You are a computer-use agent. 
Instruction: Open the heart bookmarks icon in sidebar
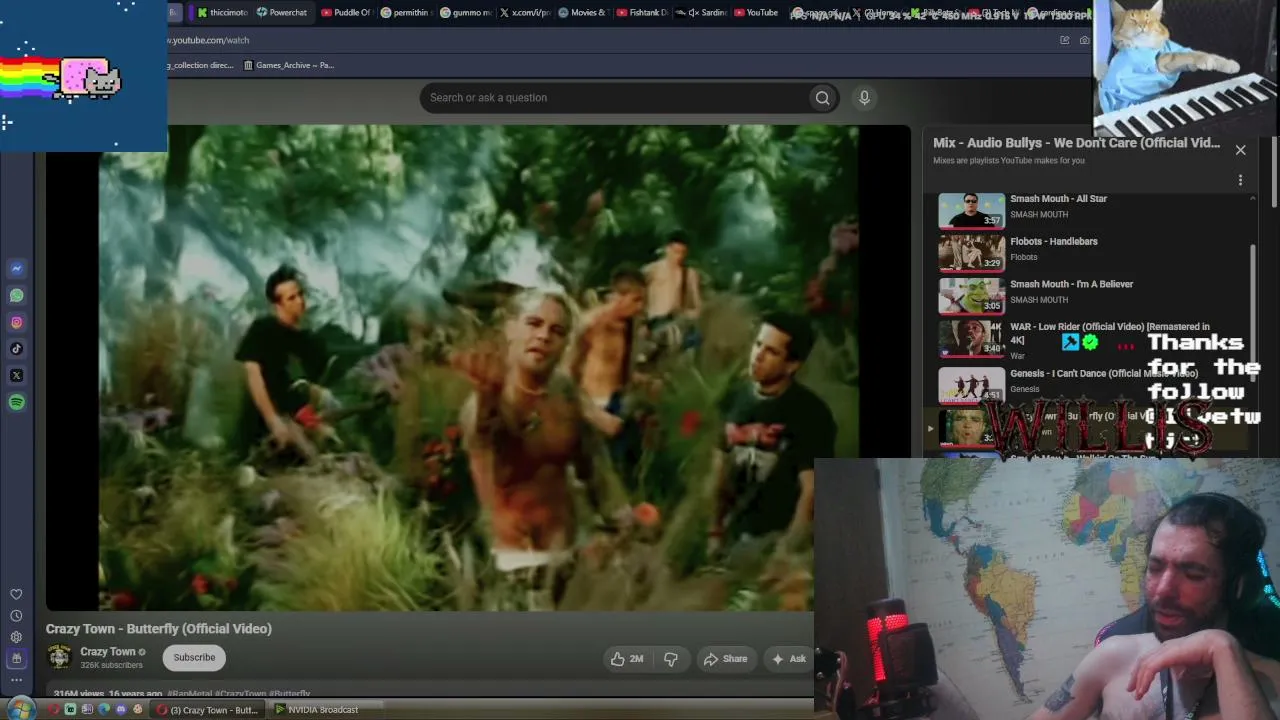pos(16,594)
